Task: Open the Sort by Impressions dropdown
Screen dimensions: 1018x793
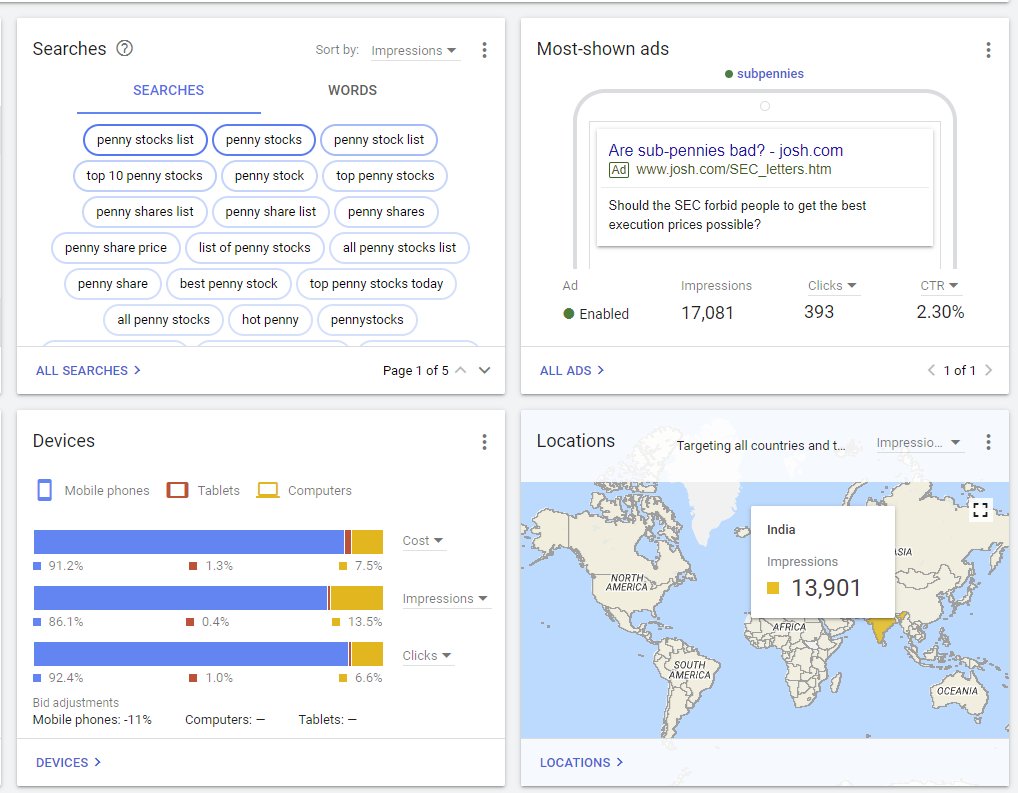Action: point(414,51)
